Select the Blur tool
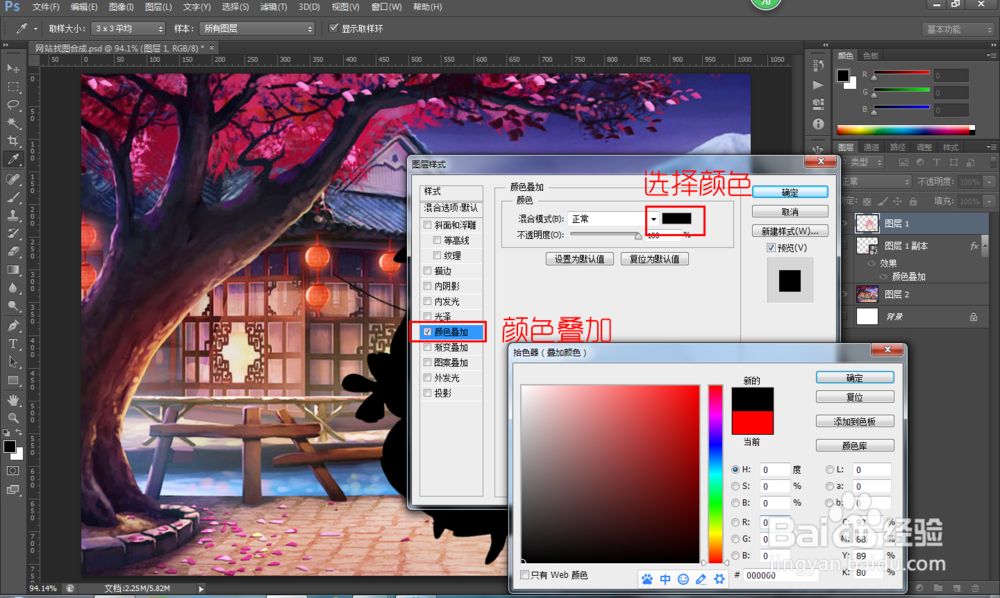This screenshot has height=598, width=1000. click(13, 288)
